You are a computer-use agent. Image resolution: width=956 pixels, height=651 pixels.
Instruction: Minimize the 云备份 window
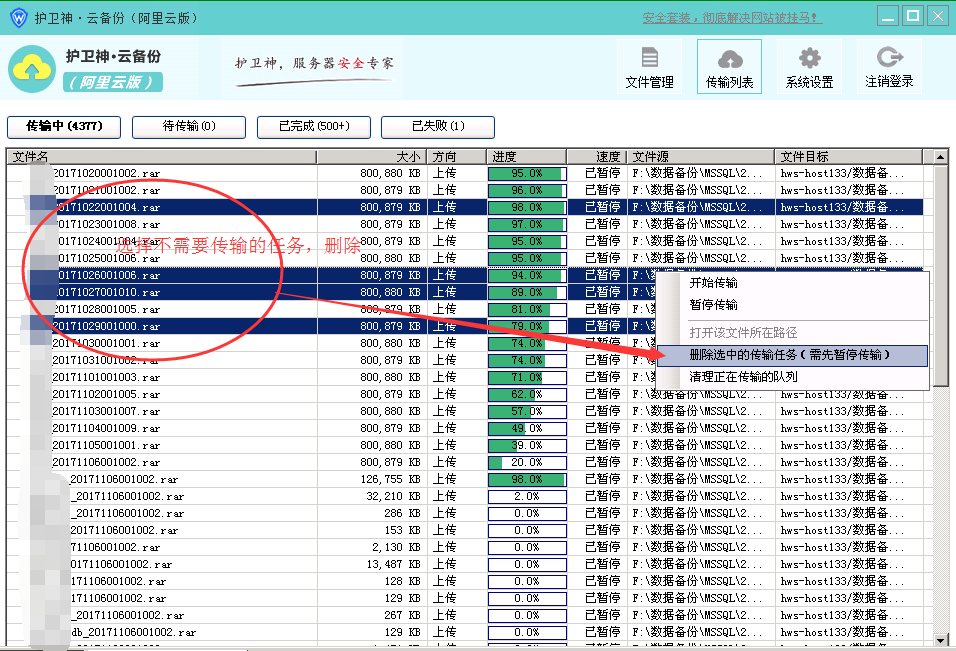[x=888, y=16]
